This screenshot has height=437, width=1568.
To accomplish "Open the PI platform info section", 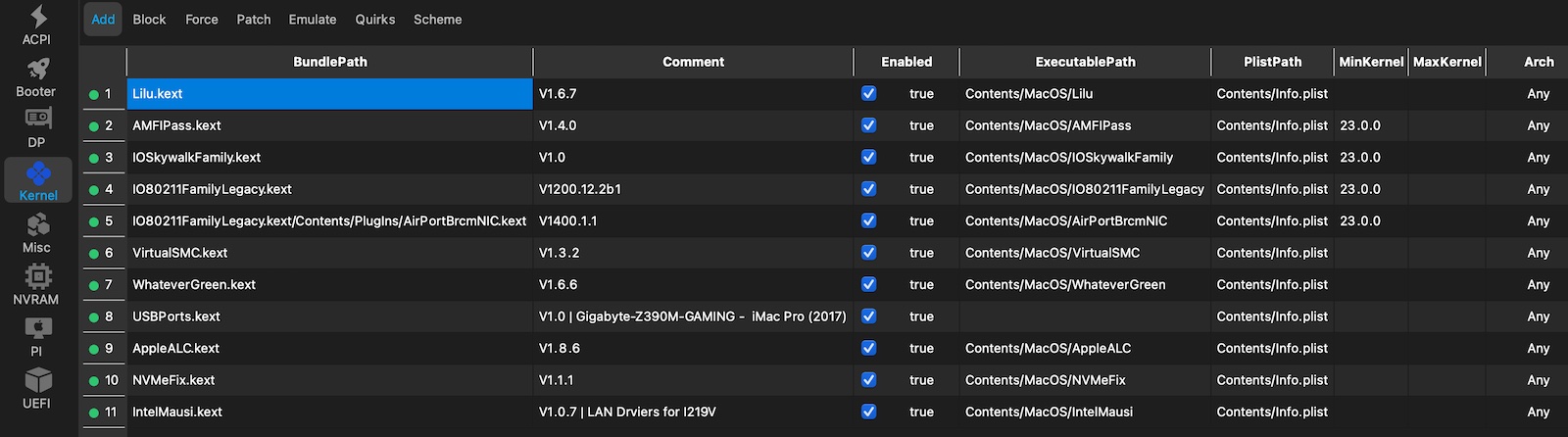I will (37, 336).
